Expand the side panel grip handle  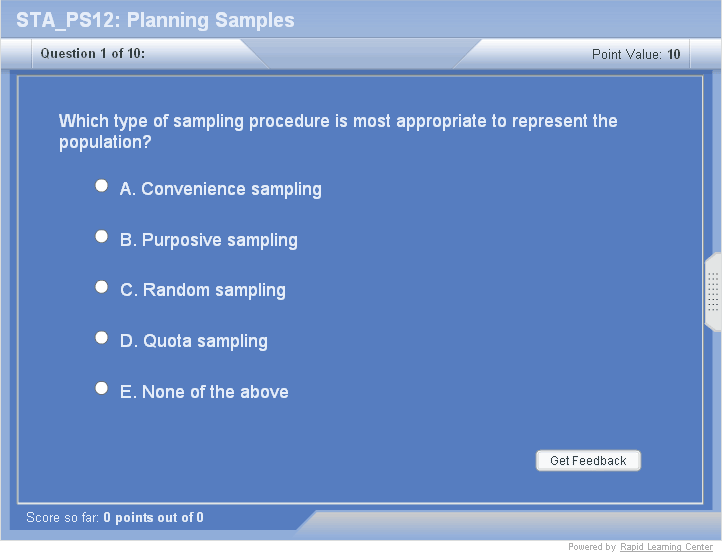tap(713, 292)
